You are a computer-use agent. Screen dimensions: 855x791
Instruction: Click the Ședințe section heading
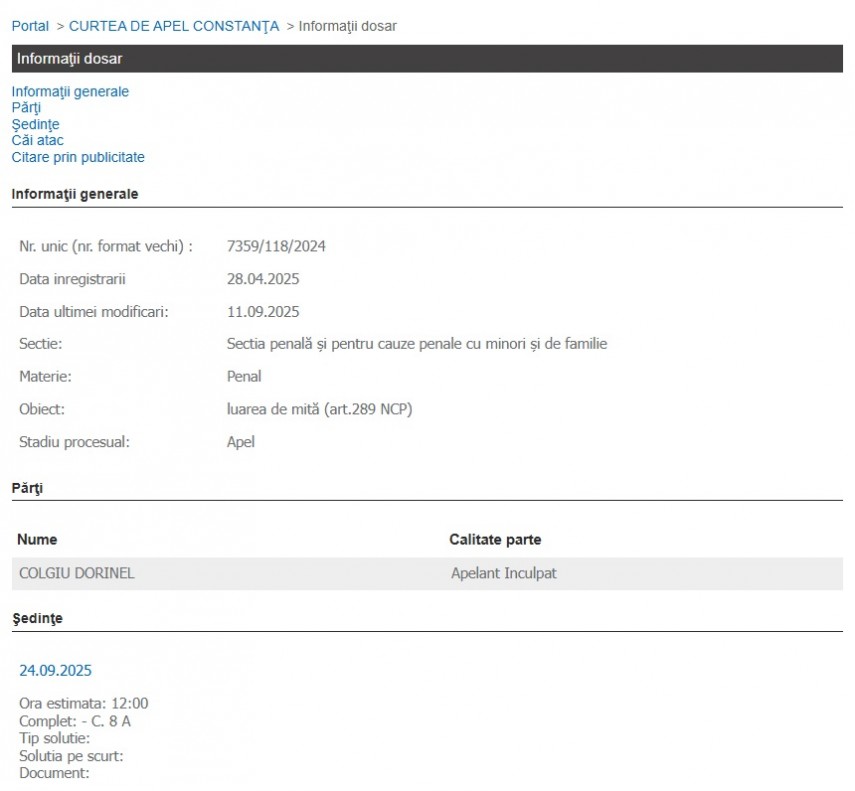point(37,619)
